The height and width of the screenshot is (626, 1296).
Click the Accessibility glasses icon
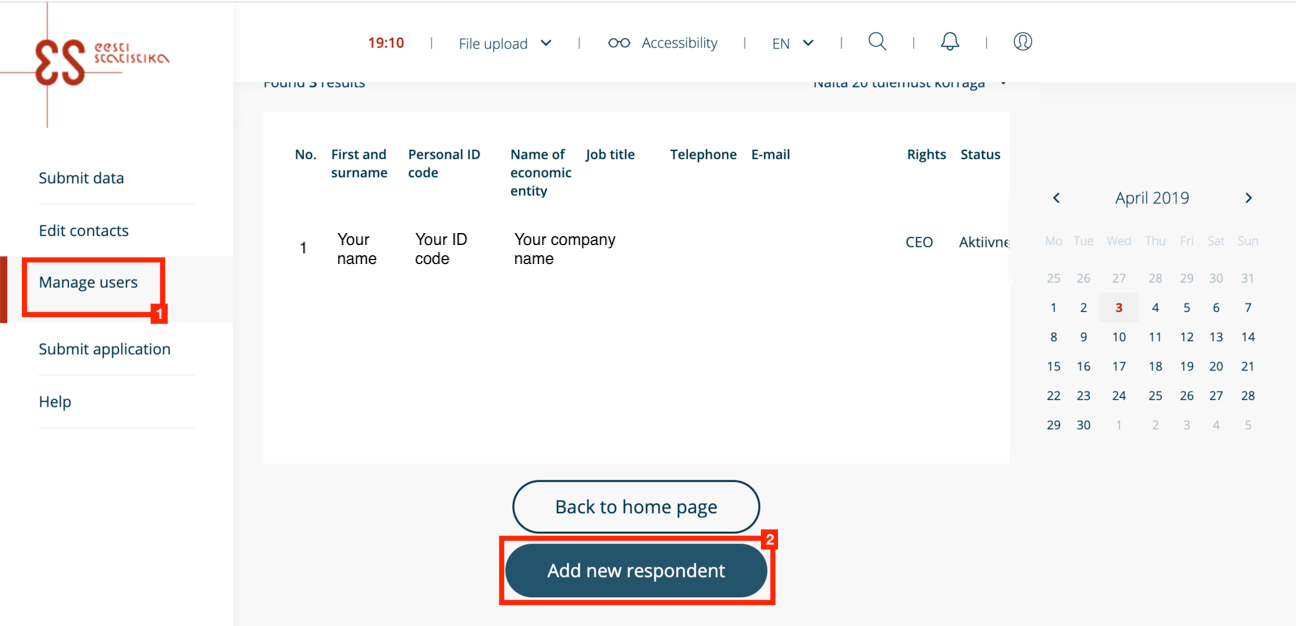coord(619,42)
